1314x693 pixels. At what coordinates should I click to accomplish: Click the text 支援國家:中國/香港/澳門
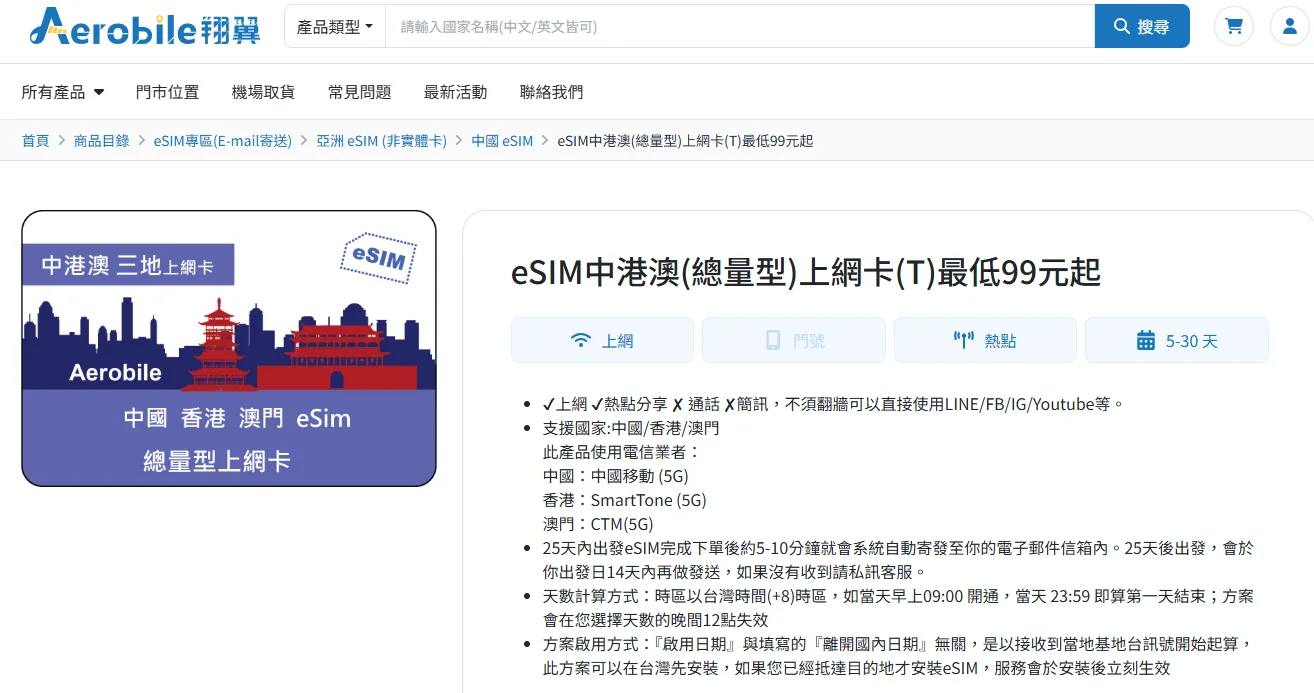pyautogui.click(x=631, y=428)
